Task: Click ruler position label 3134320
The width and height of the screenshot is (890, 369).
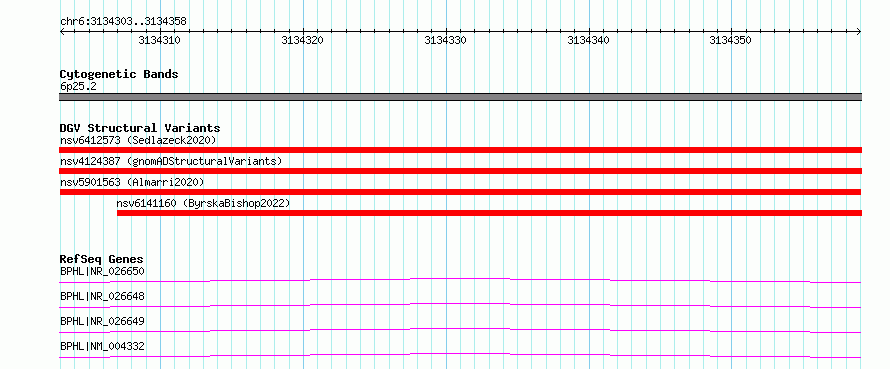Action: click(x=303, y=40)
